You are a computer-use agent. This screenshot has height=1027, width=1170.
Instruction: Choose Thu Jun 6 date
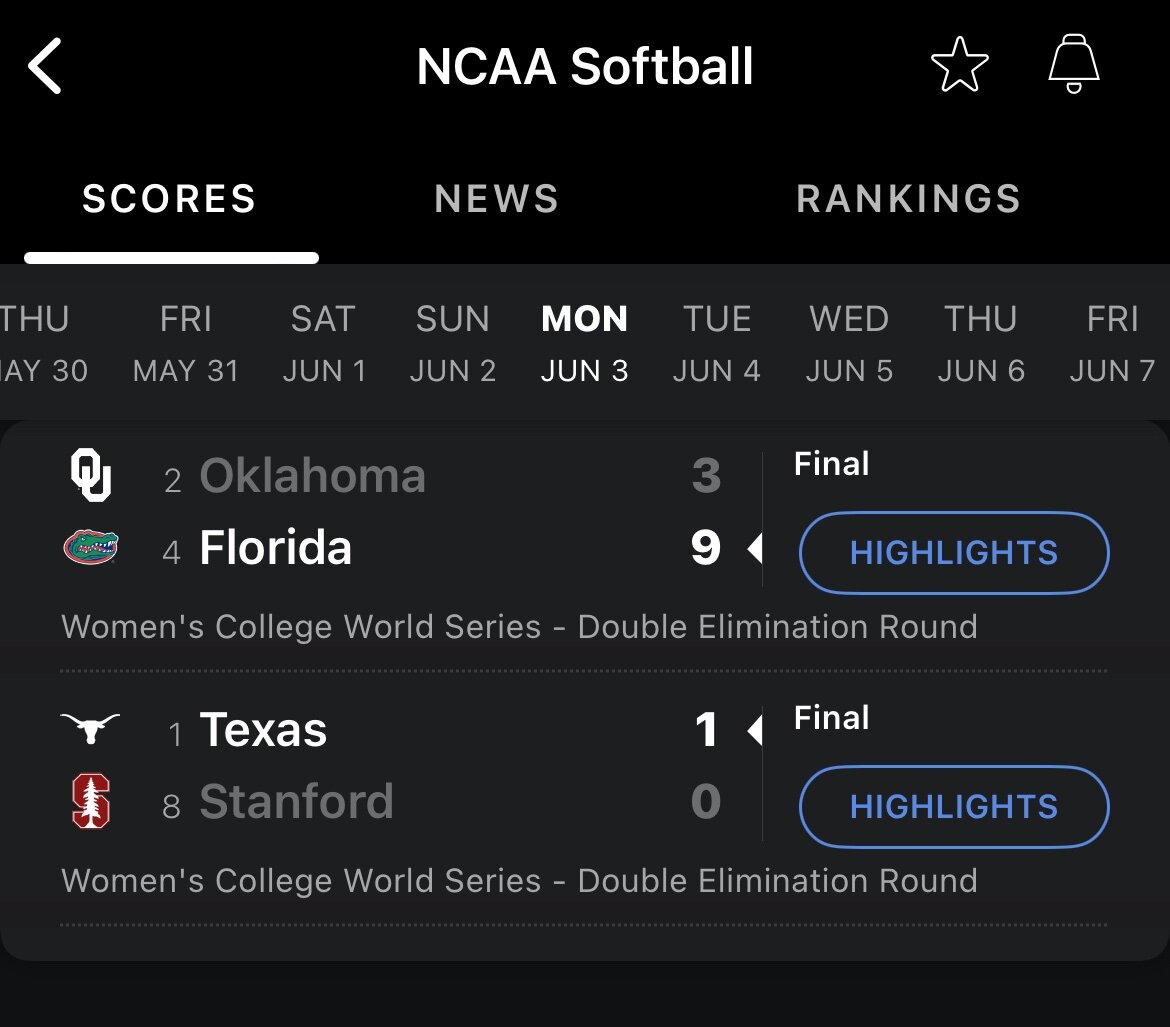[981, 344]
